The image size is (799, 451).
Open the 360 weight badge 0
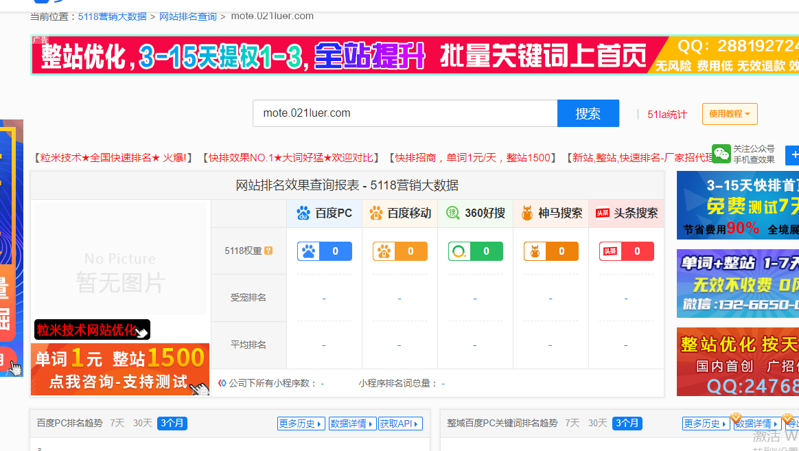coord(475,251)
